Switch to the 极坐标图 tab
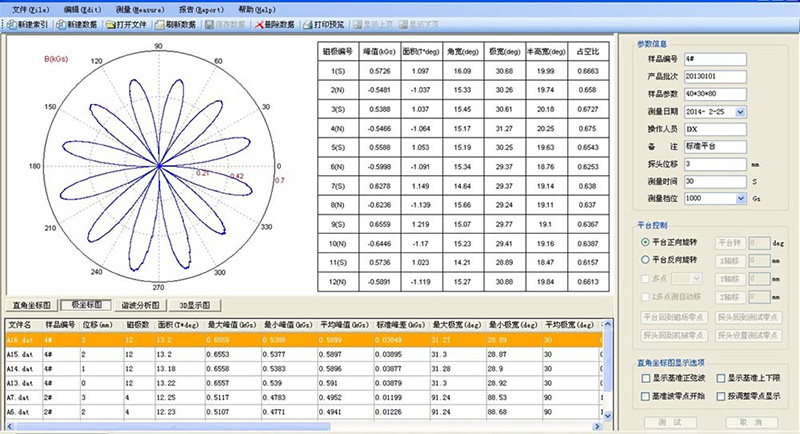The width and height of the screenshot is (800, 434). click(x=86, y=305)
